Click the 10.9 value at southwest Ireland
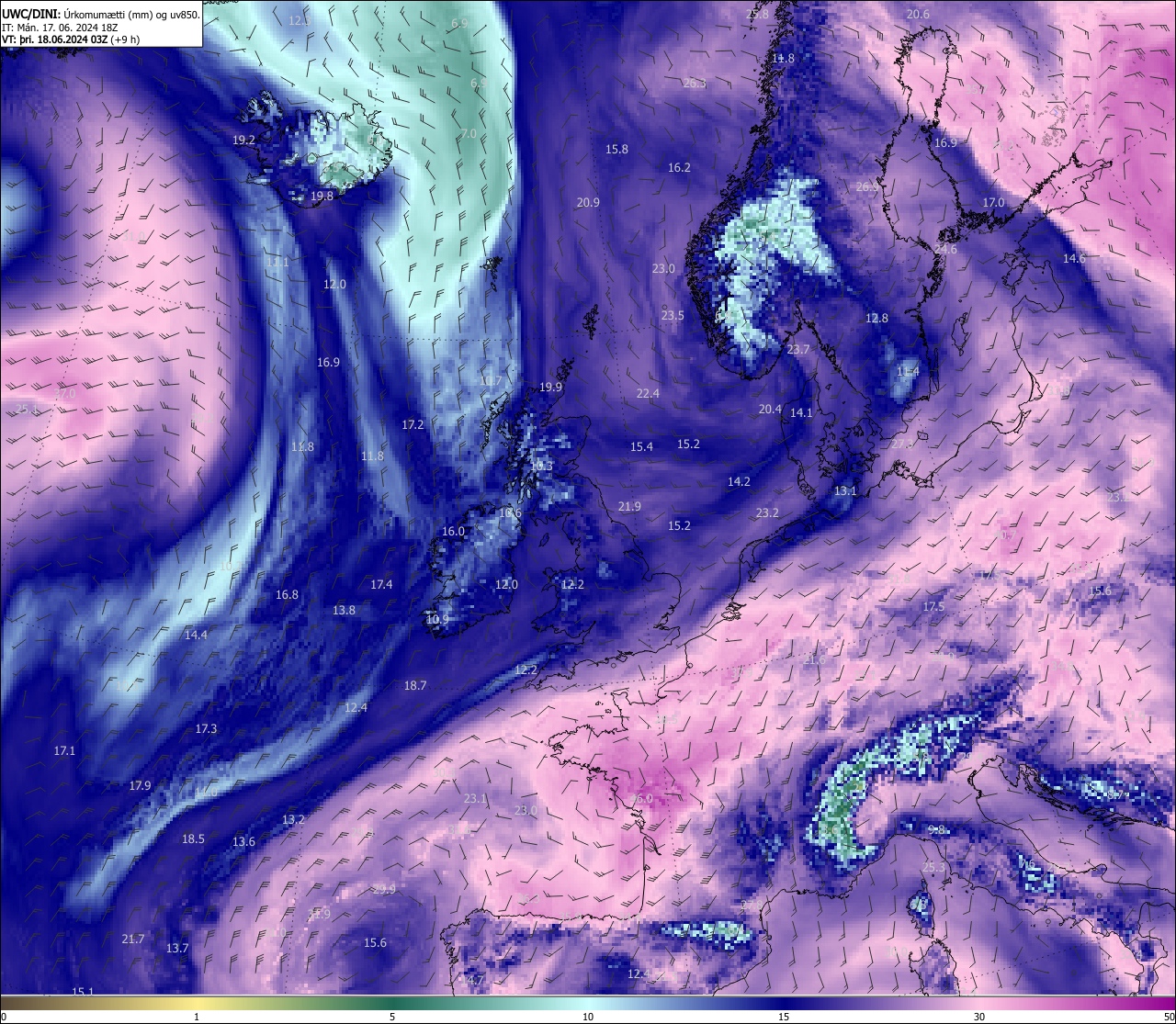Screen dimensions: 1176x1024 (438, 619)
